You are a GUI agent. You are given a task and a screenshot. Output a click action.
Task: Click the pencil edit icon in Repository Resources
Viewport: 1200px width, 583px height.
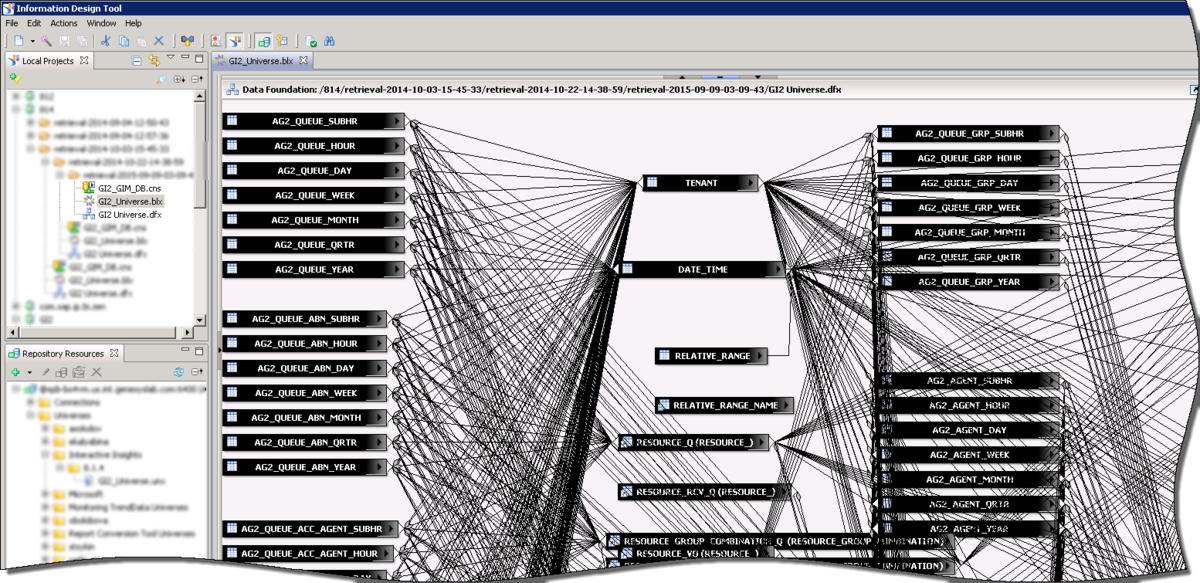click(46, 371)
